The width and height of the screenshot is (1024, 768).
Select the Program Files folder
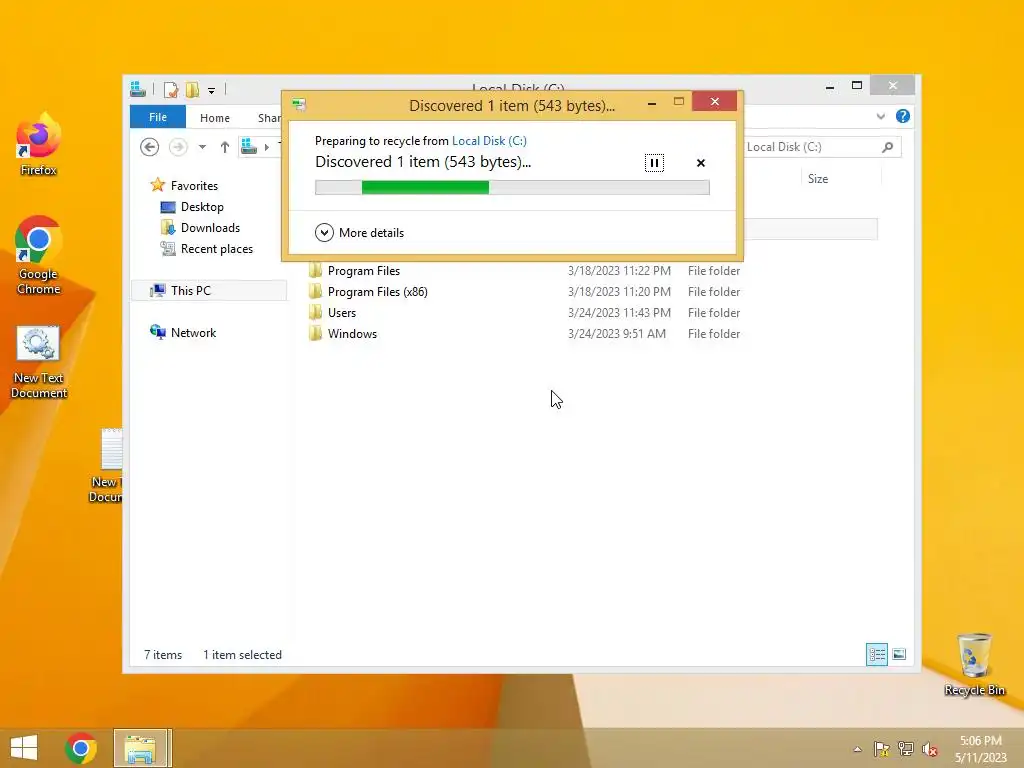(364, 270)
